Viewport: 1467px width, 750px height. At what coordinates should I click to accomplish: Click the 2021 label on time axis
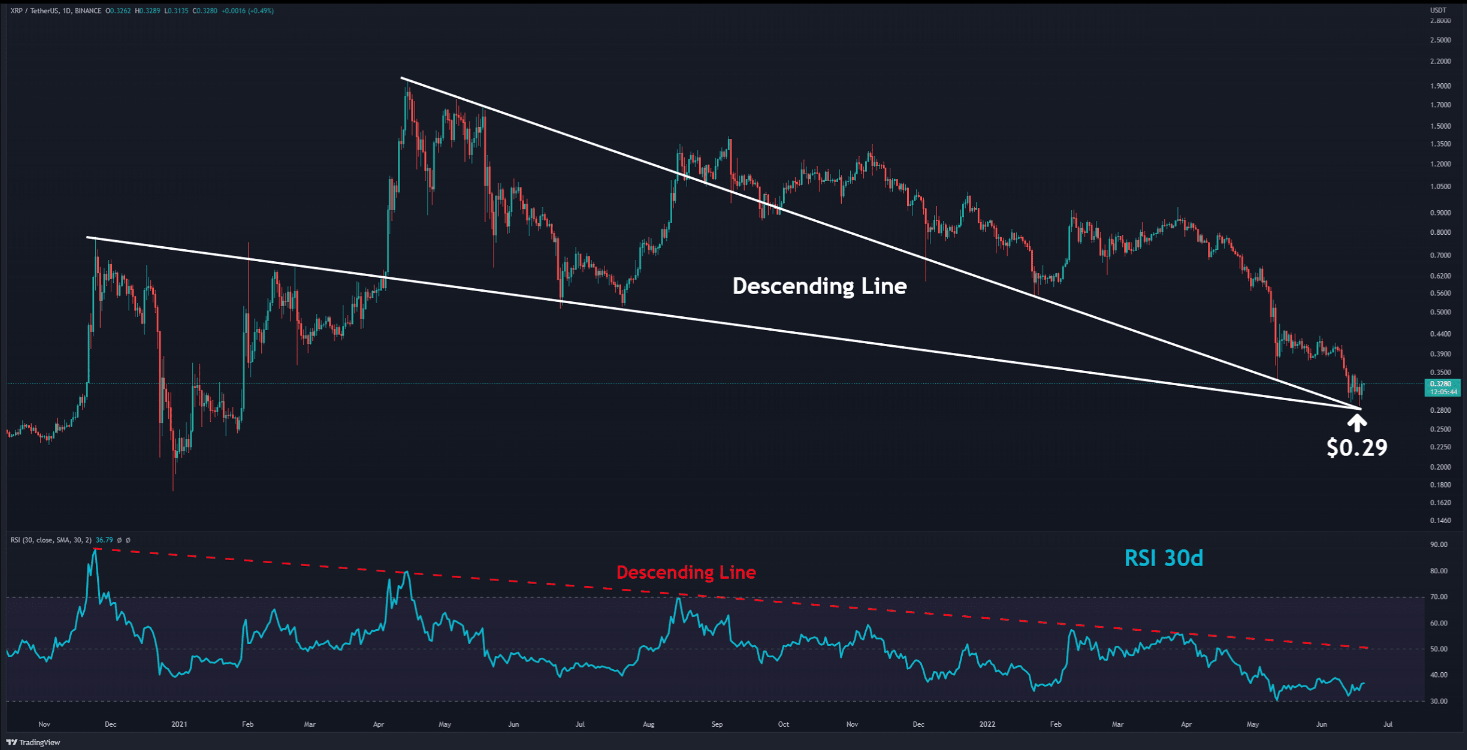[x=180, y=721]
